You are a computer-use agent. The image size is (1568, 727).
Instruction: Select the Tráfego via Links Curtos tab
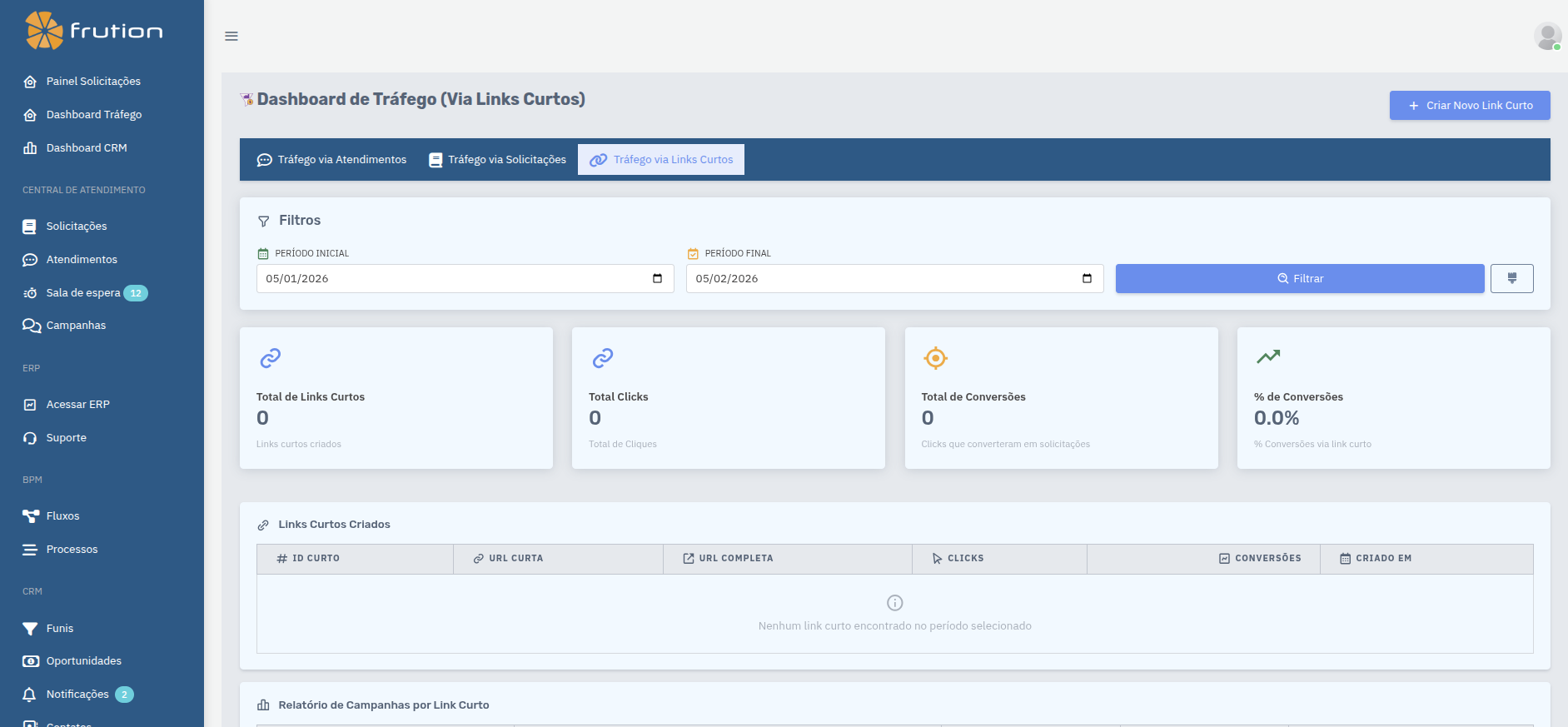pos(661,160)
